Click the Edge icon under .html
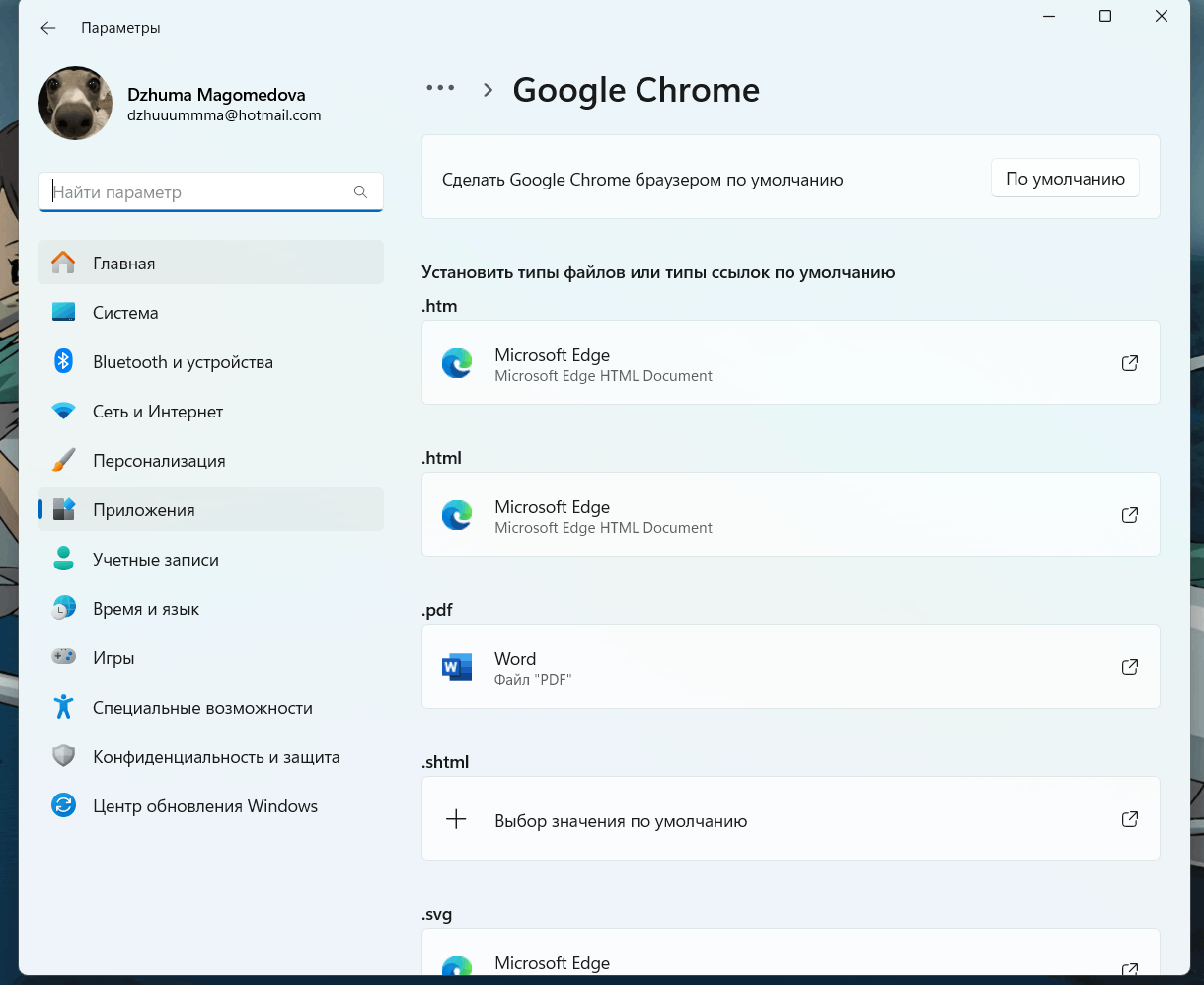This screenshot has width=1204, height=985. (456, 515)
